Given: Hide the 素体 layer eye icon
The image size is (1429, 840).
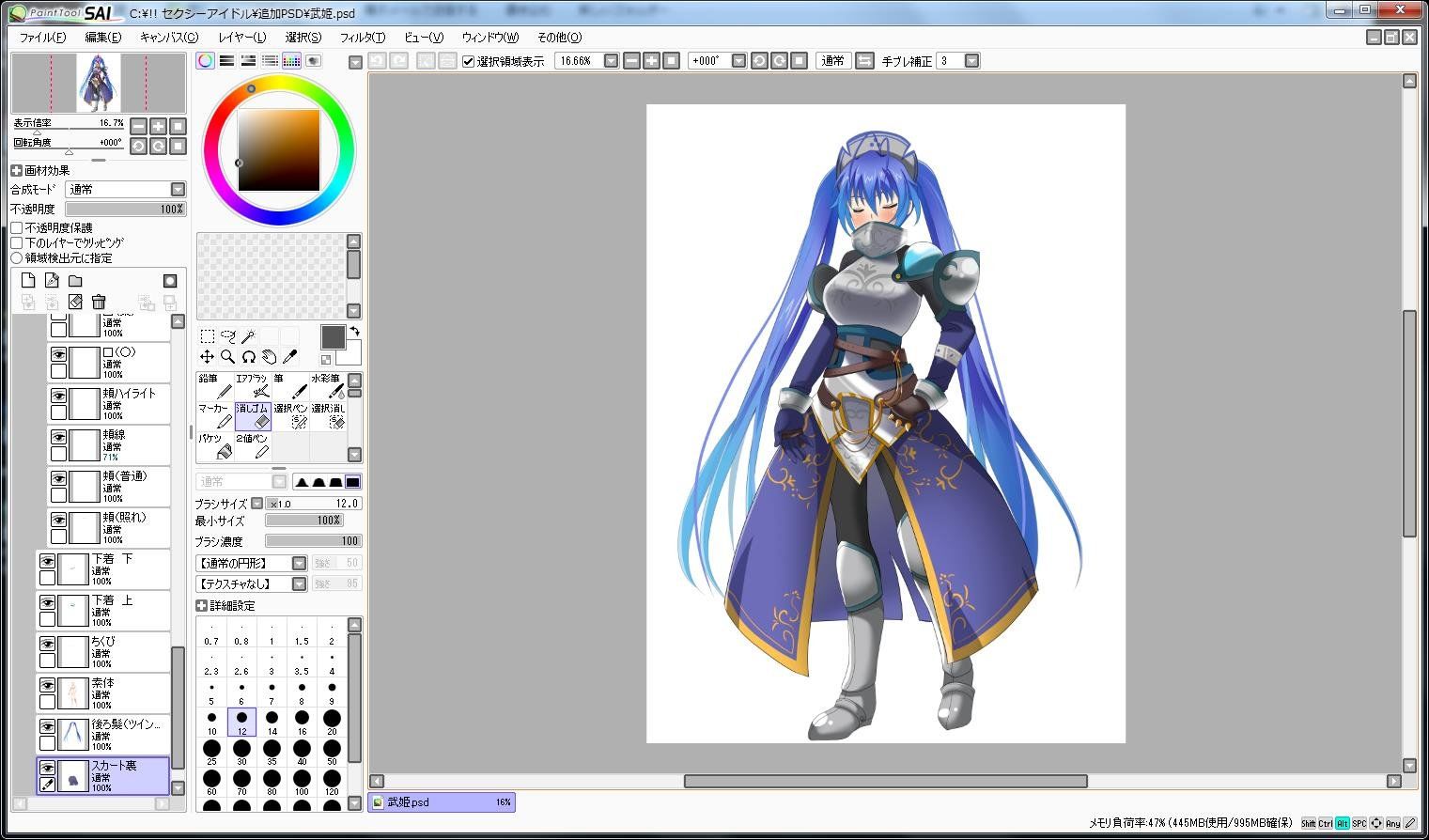Looking at the screenshot, I should [47, 685].
